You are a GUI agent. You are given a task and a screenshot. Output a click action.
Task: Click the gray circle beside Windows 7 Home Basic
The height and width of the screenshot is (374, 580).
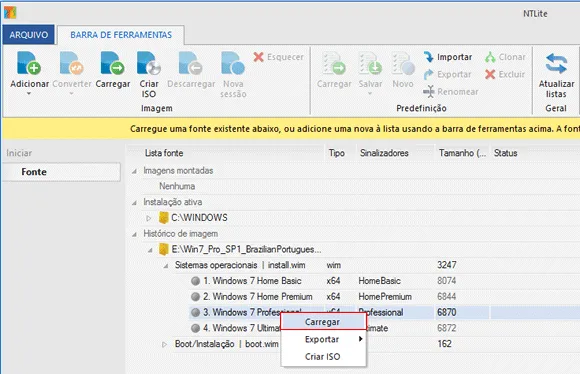point(195,281)
